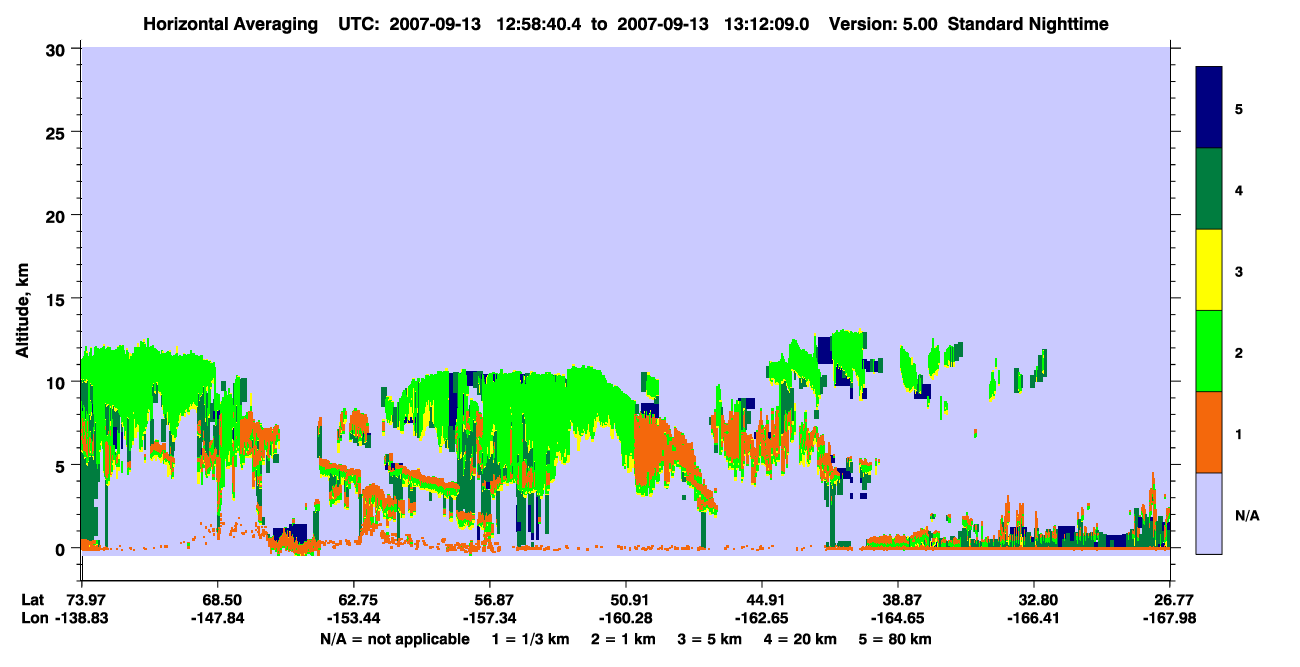Click the dark green colorbar segment labeled 4
This screenshot has height=667, width=1300.
click(1209, 189)
